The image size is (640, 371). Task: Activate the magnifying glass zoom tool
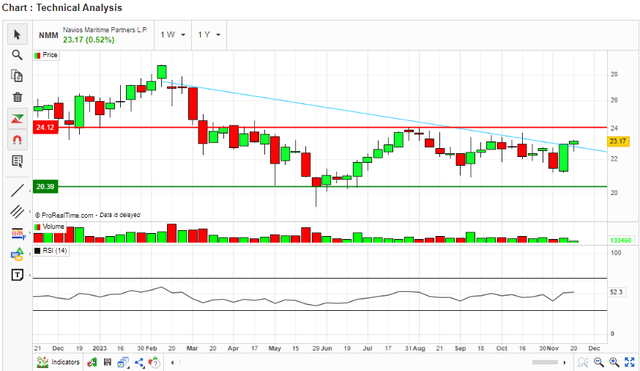point(17,55)
